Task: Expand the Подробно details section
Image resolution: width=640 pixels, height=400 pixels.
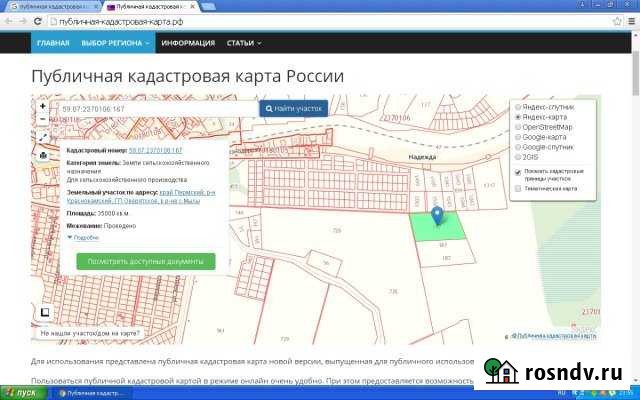Action: tap(83, 237)
